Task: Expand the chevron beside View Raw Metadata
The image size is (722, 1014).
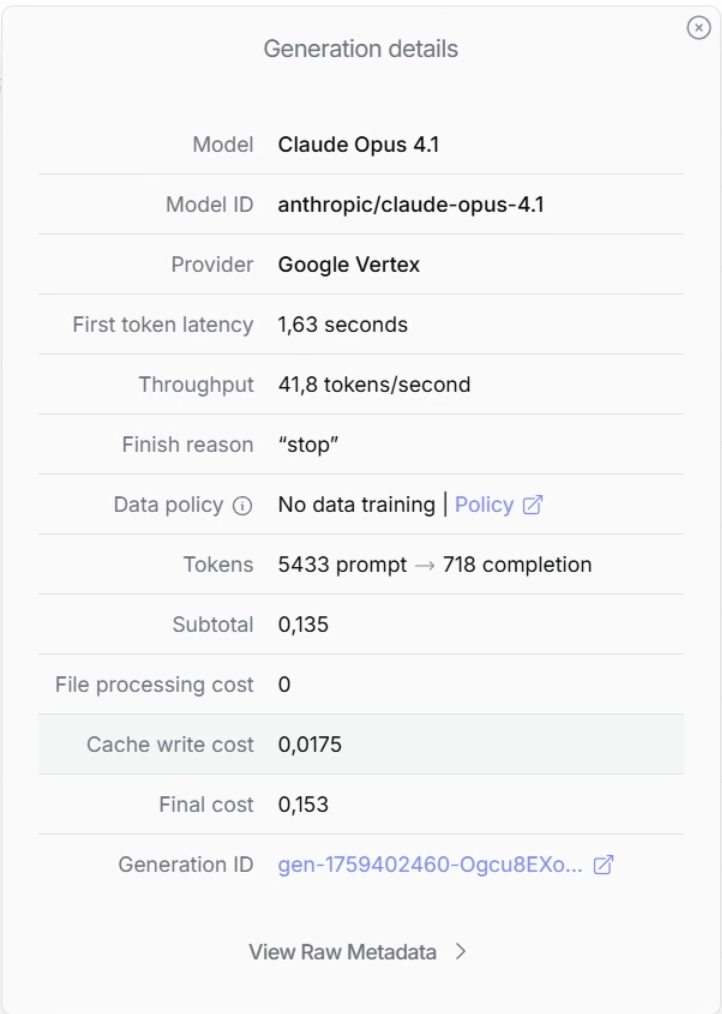Action: [461, 952]
